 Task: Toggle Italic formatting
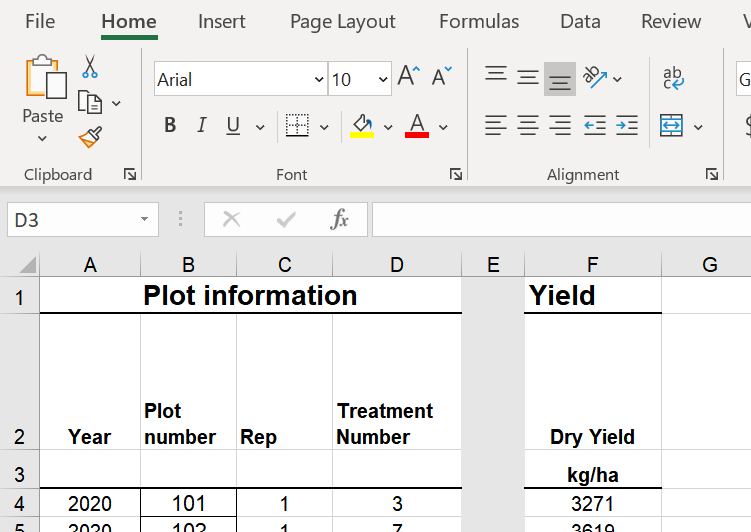point(201,126)
